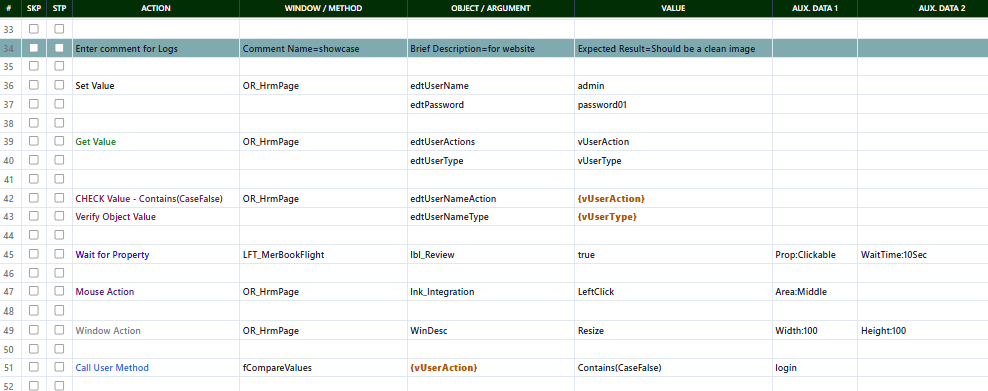
Task: Click the 'lbl_Review' object cell
Action: tap(491, 254)
